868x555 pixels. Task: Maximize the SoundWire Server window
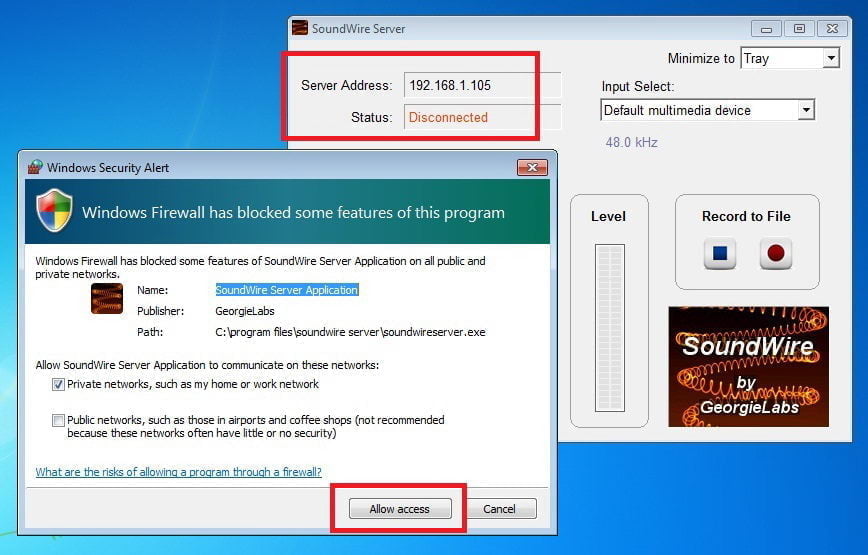799,29
